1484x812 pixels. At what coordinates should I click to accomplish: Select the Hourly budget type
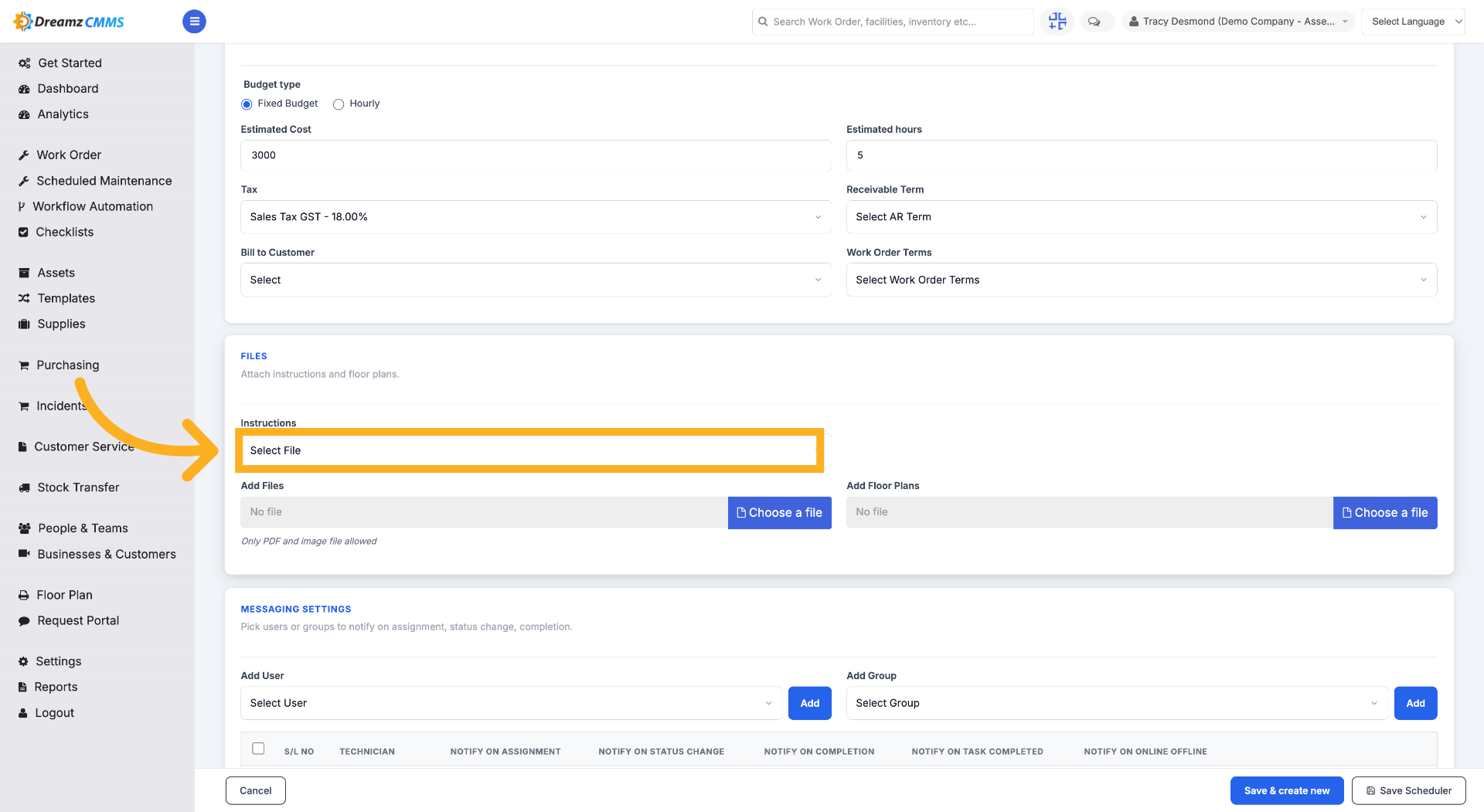(x=339, y=104)
